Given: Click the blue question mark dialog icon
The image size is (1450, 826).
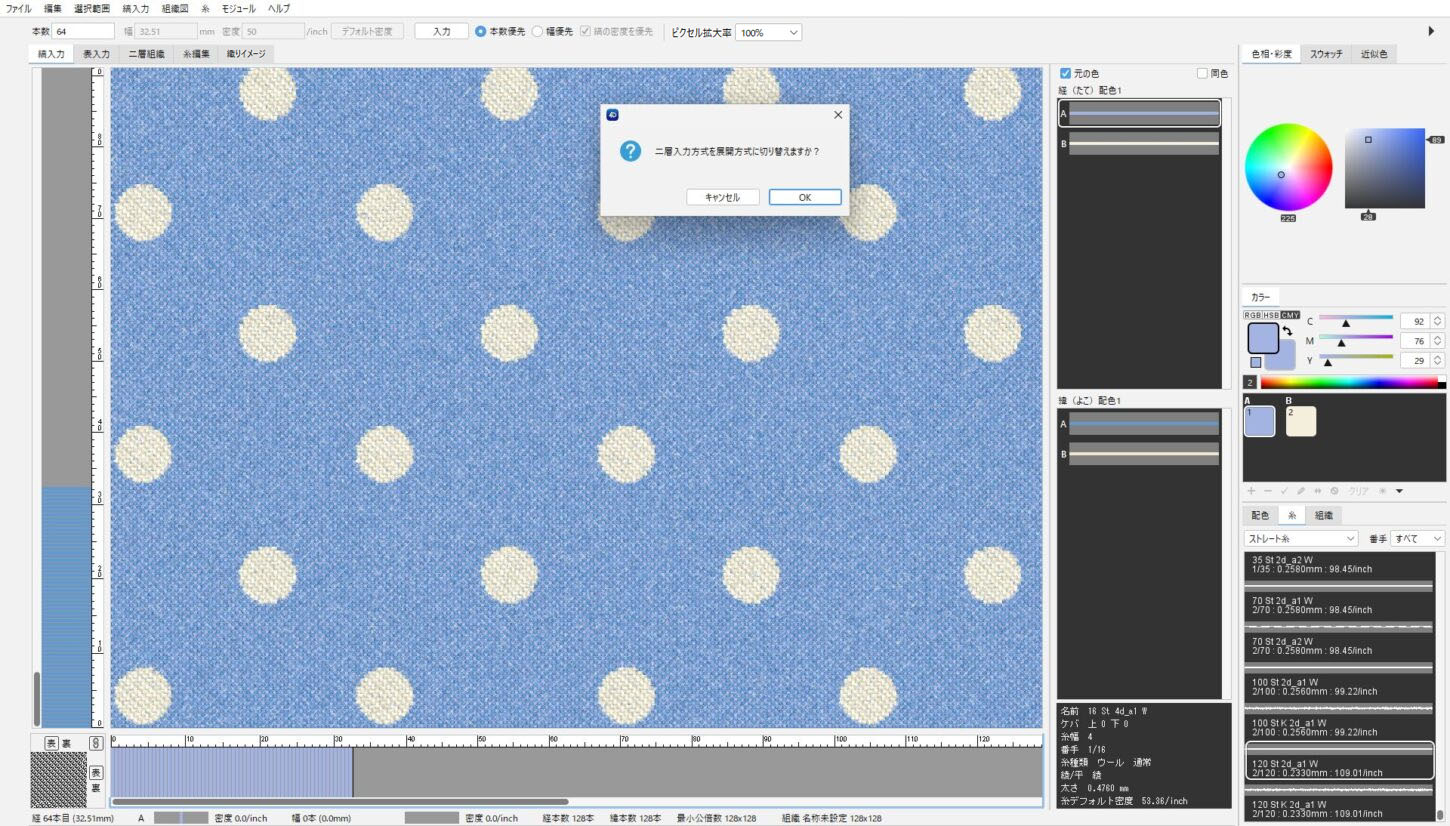Looking at the screenshot, I should 630,151.
